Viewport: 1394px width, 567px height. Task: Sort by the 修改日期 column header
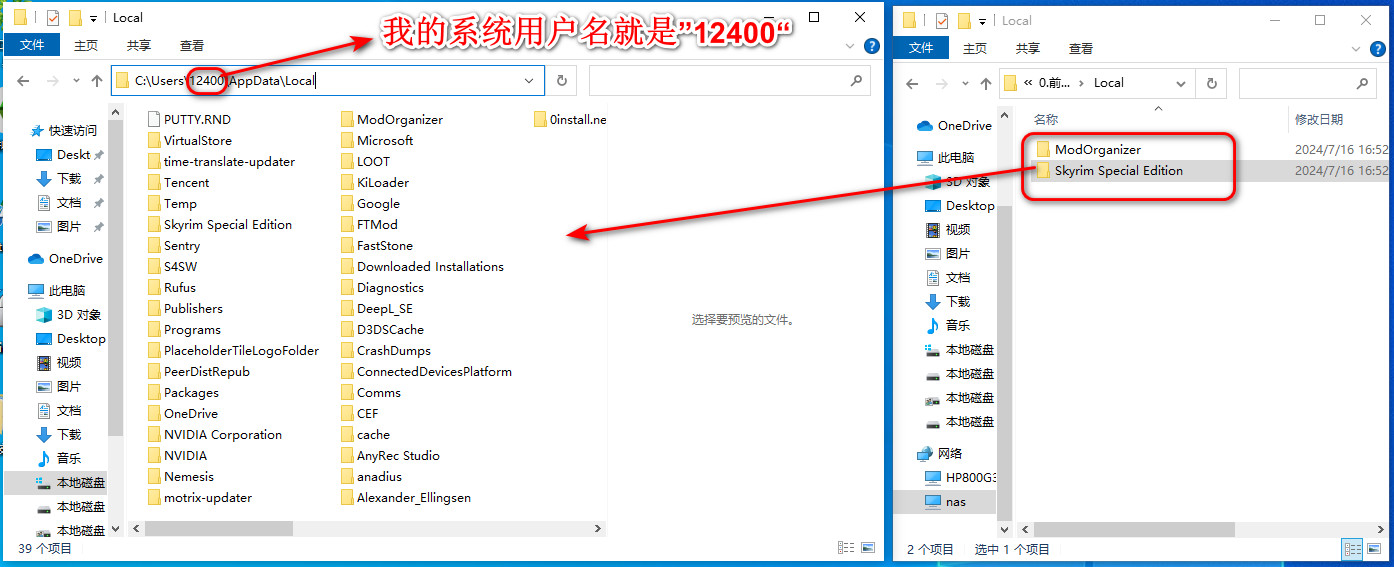coord(1319,119)
